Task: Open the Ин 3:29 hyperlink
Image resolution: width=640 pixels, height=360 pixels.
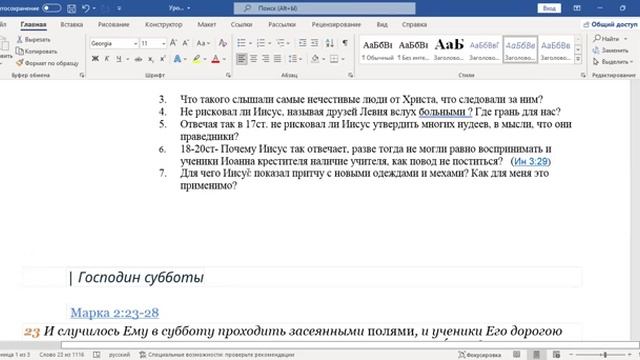Action: (x=531, y=161)
